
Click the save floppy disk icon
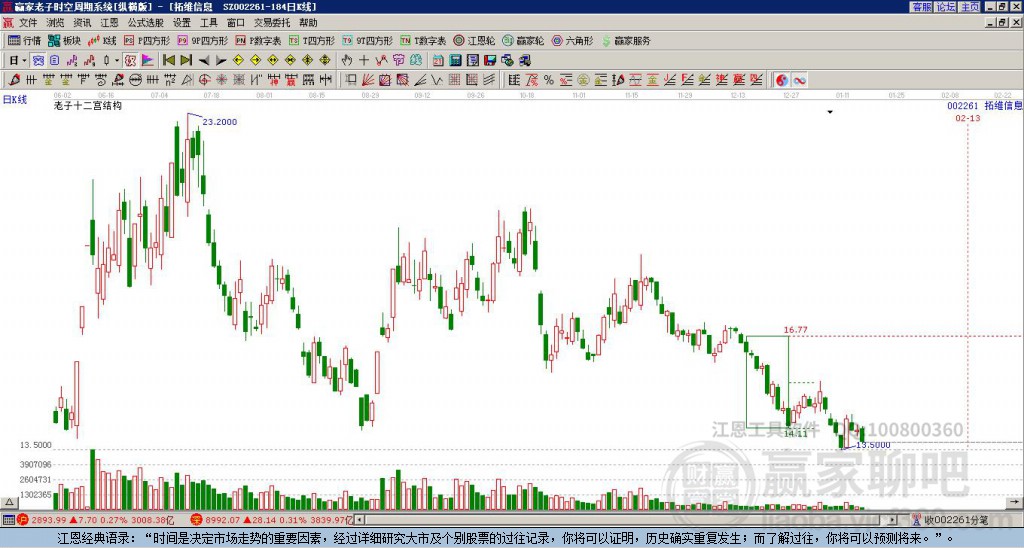click(x=490, y=61)
